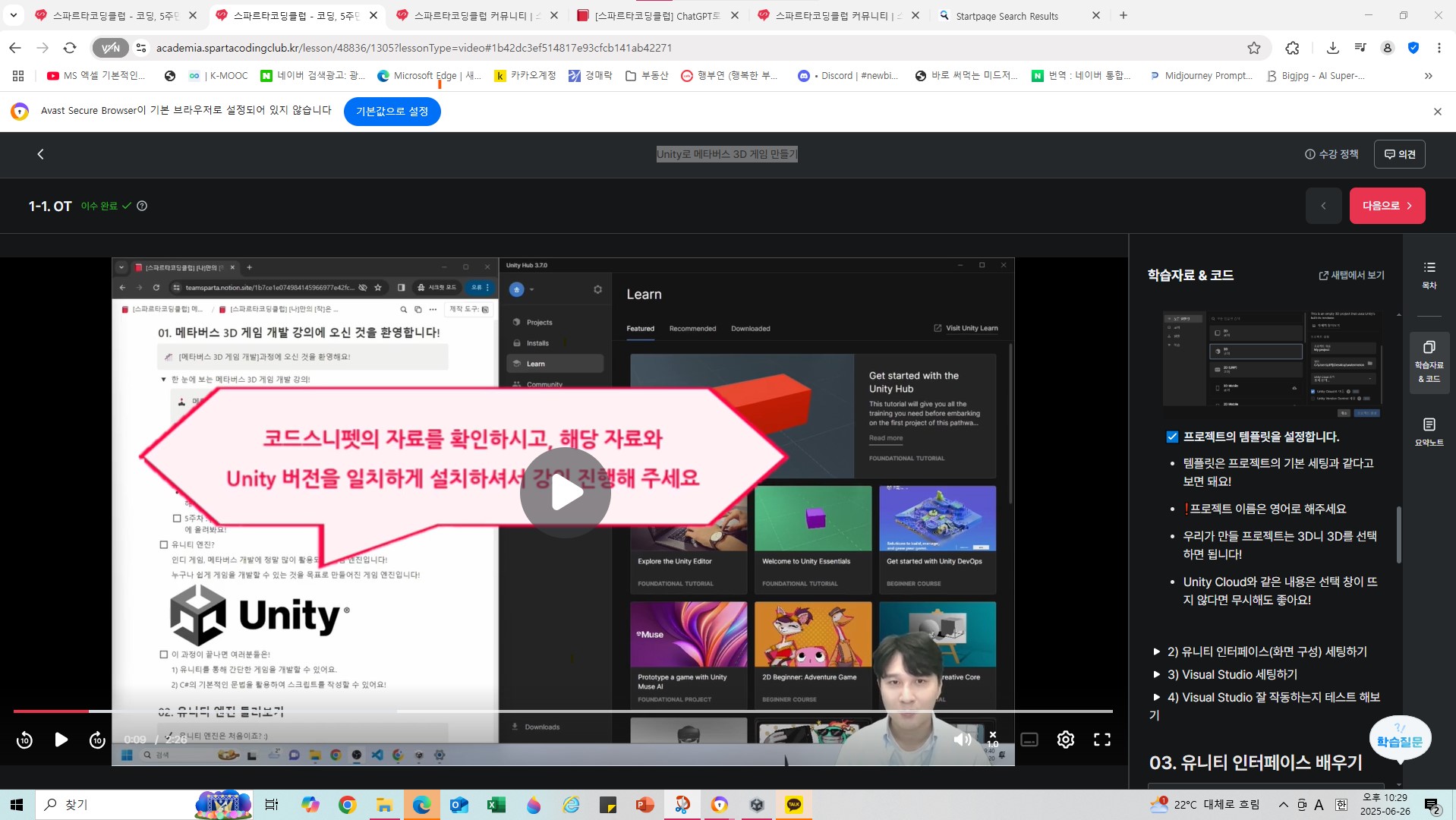Seek on the video progress bar
Screen dimensions: 1456x820
click(x=563, y=711)
